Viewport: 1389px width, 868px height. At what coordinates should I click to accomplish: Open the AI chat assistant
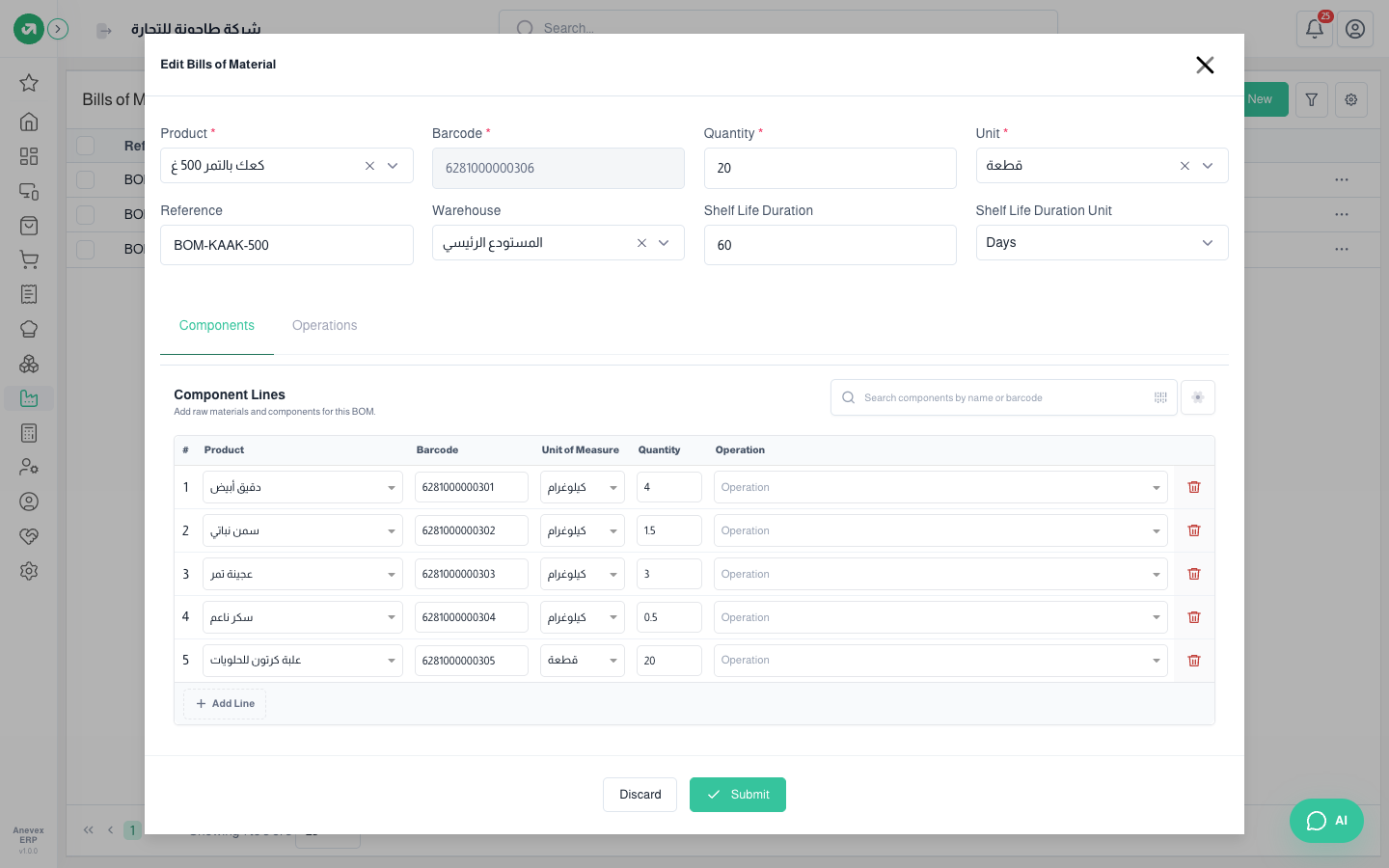(x=1326, y=821)
